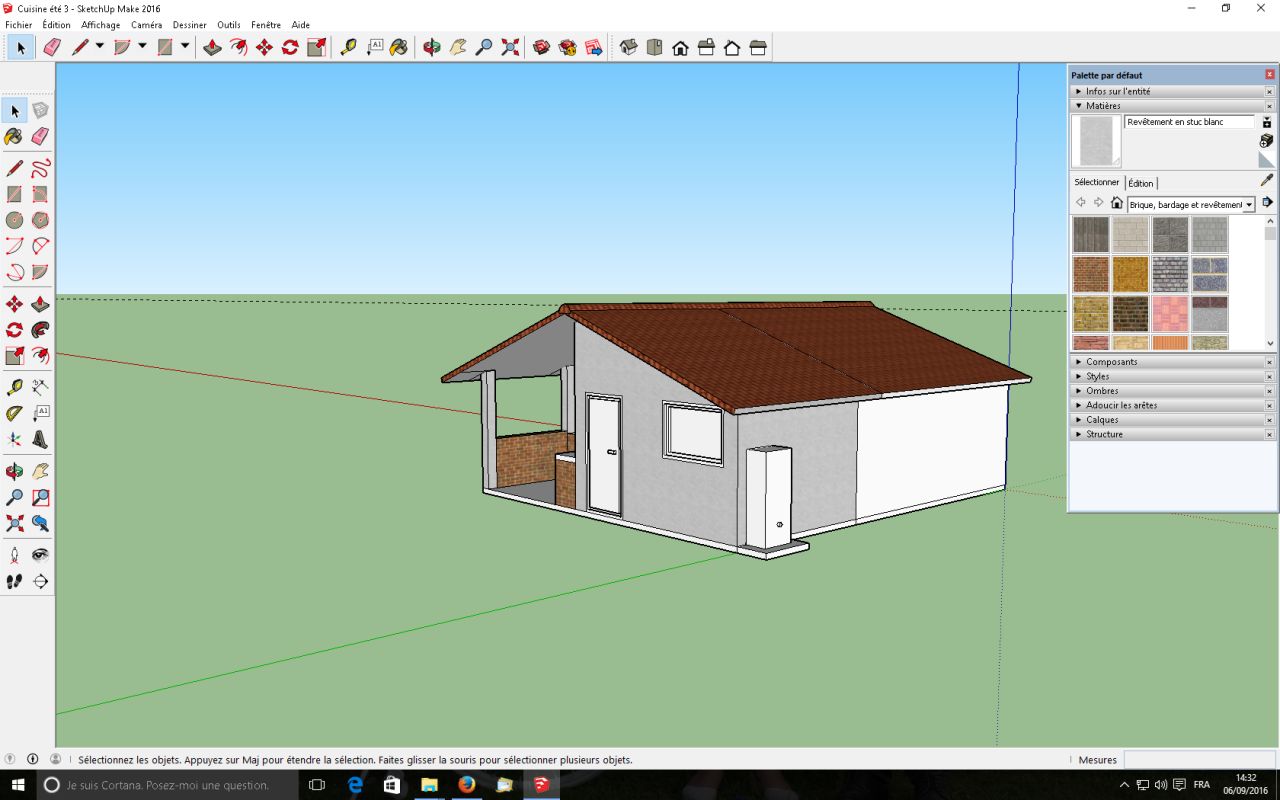Click the Push/Pull tool in top toolbar
The height and width of the screenshot is (800, 1280).
tap(212, 47)
